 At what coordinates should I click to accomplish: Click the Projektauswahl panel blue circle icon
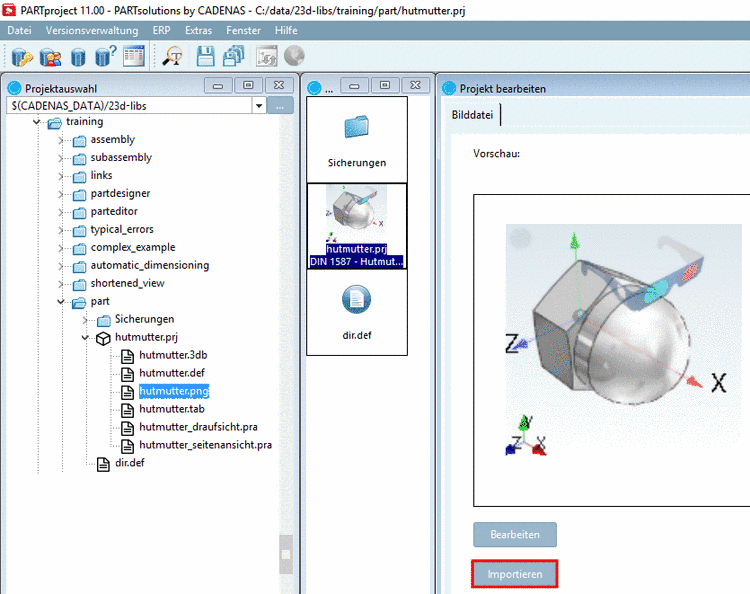coord(15,88)
